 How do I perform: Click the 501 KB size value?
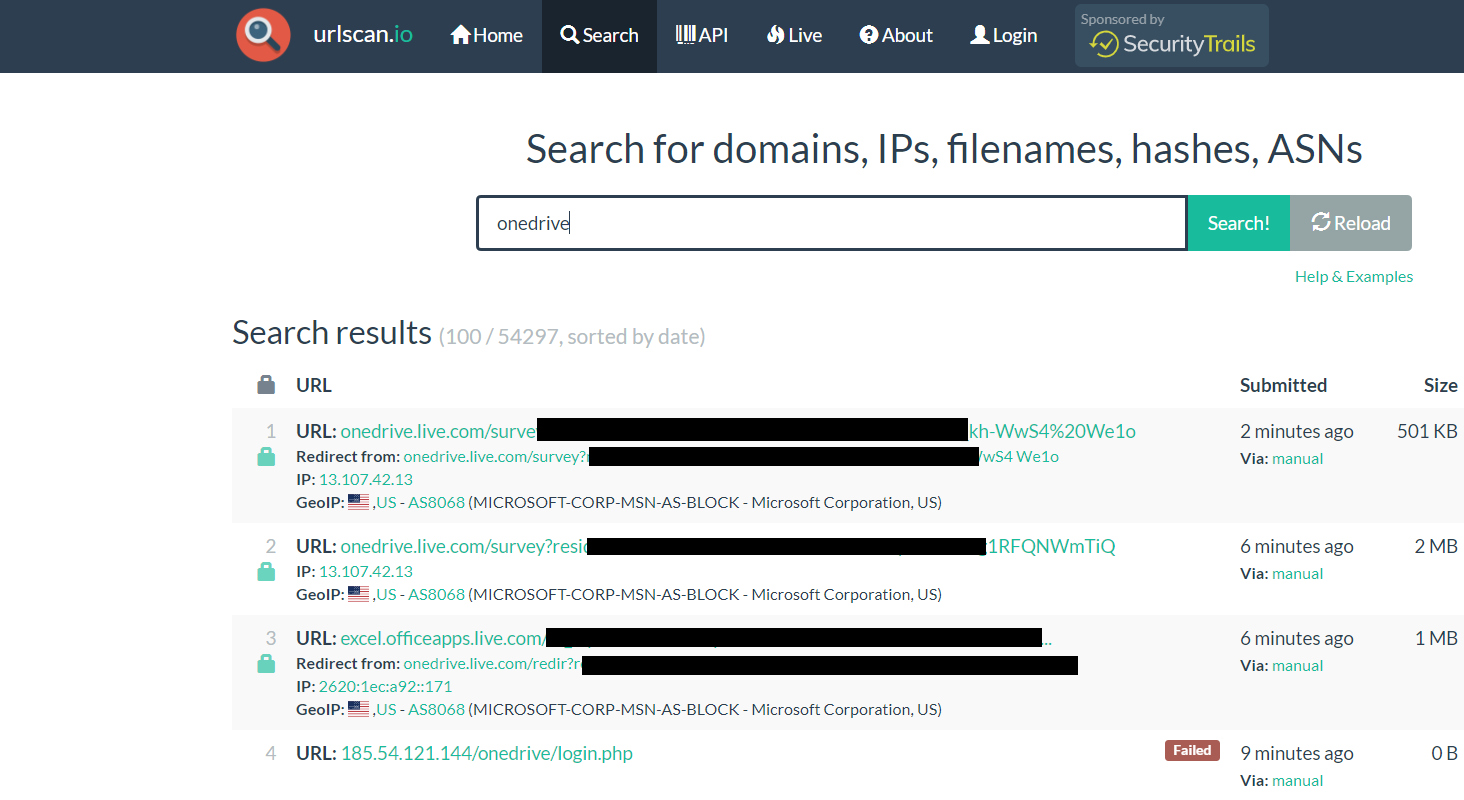tap(1427, 431)
